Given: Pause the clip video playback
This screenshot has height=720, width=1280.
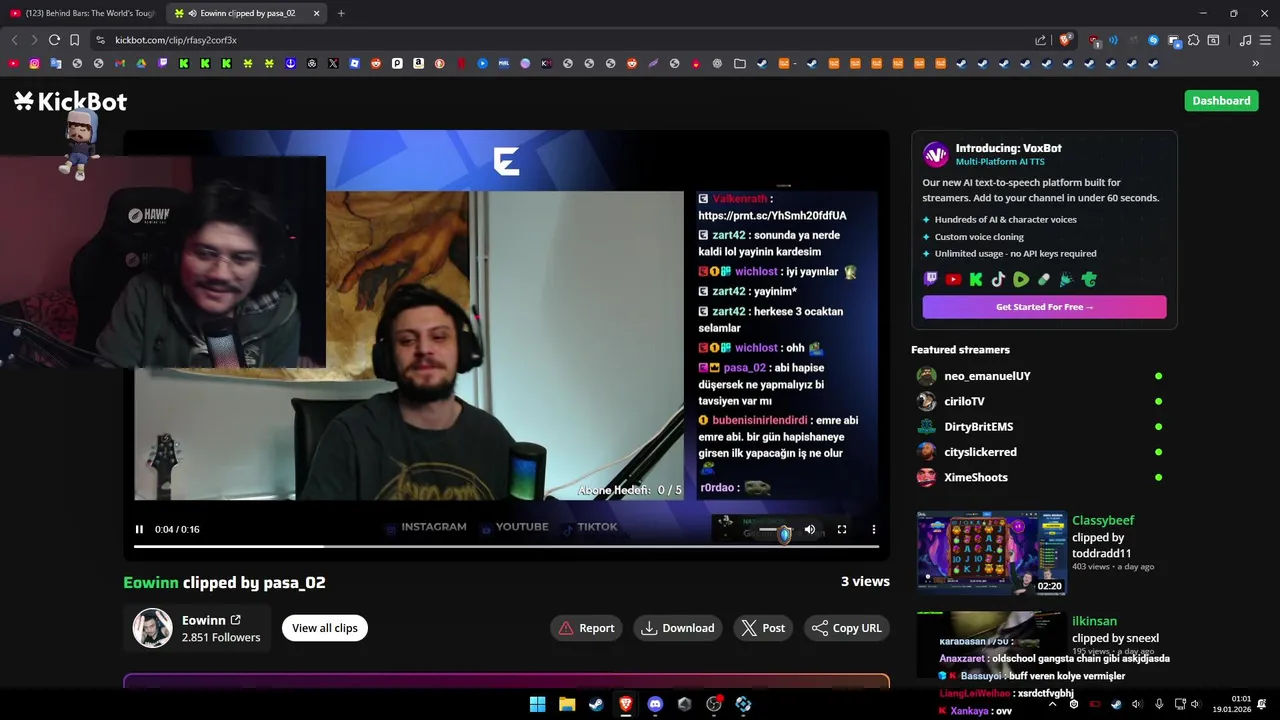Looking at the screenshot, I should pos(139,529).
